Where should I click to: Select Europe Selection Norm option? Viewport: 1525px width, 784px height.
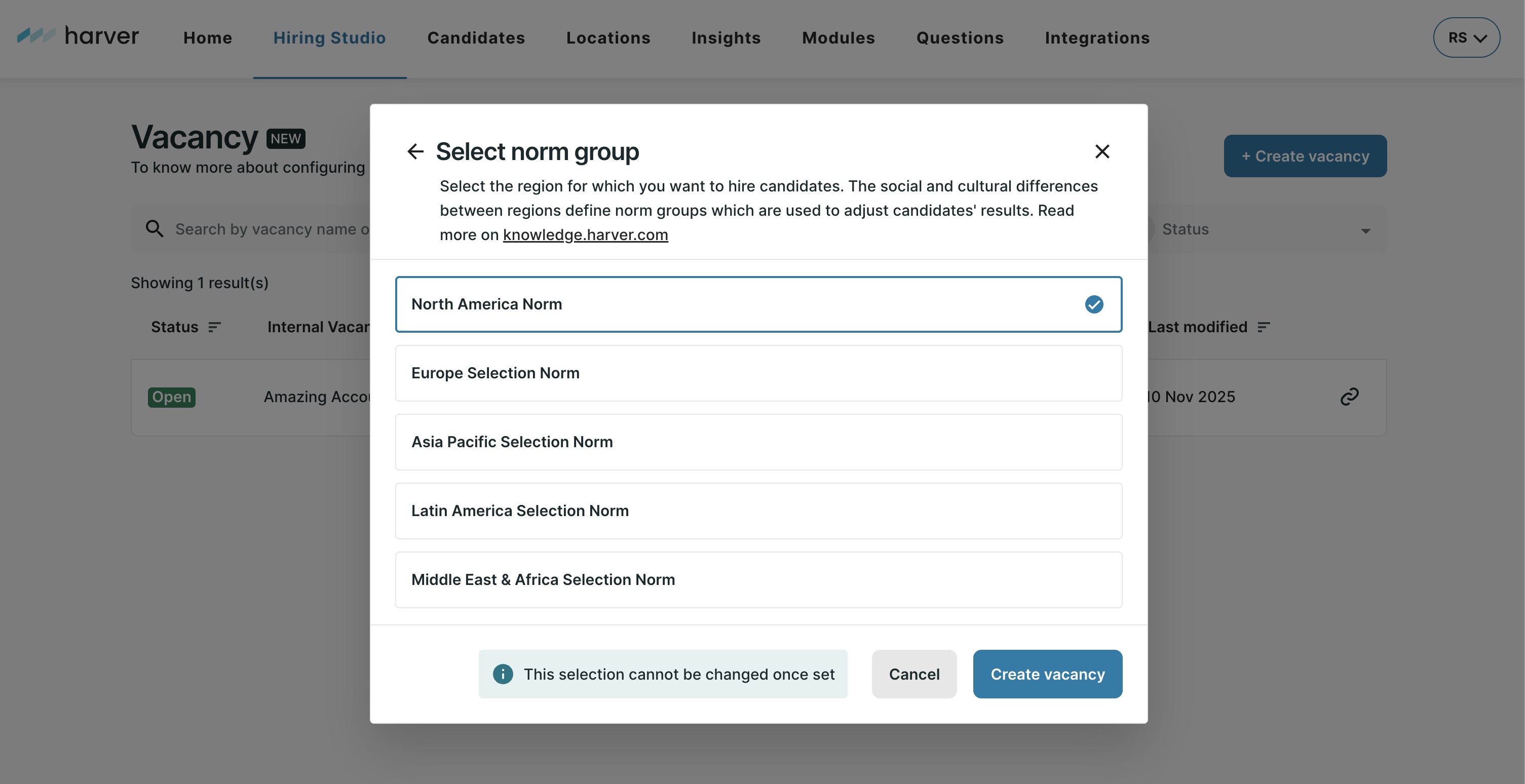tap(758, 373)
